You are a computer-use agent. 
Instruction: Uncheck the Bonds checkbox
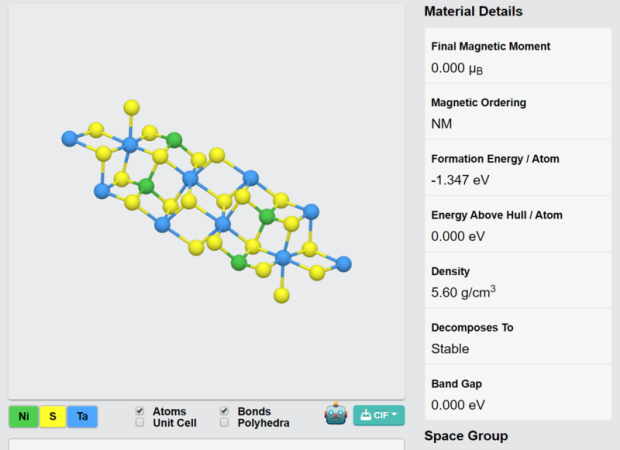pos(225,411)
